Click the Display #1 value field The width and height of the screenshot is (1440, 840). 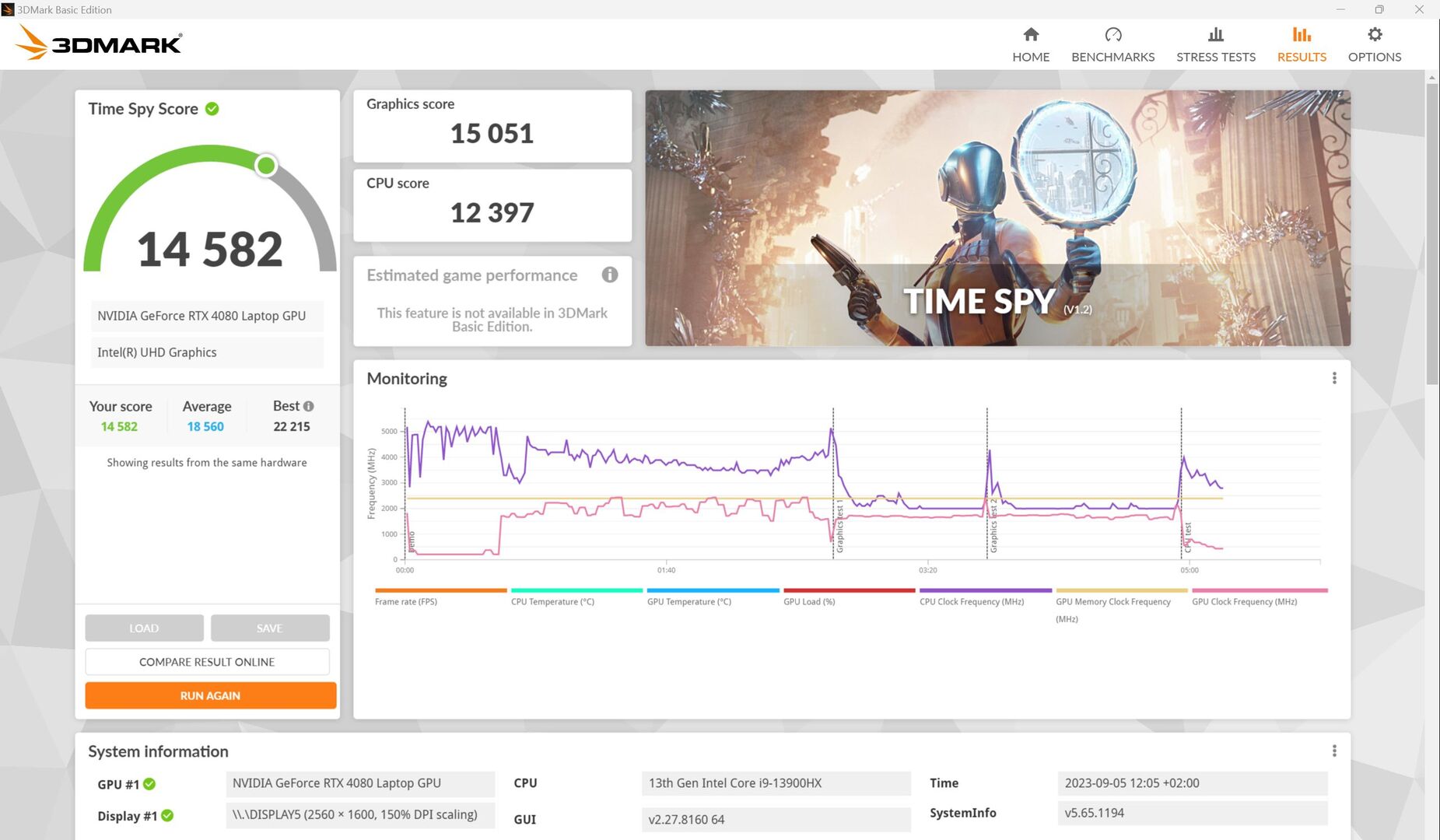coord(360,815)
